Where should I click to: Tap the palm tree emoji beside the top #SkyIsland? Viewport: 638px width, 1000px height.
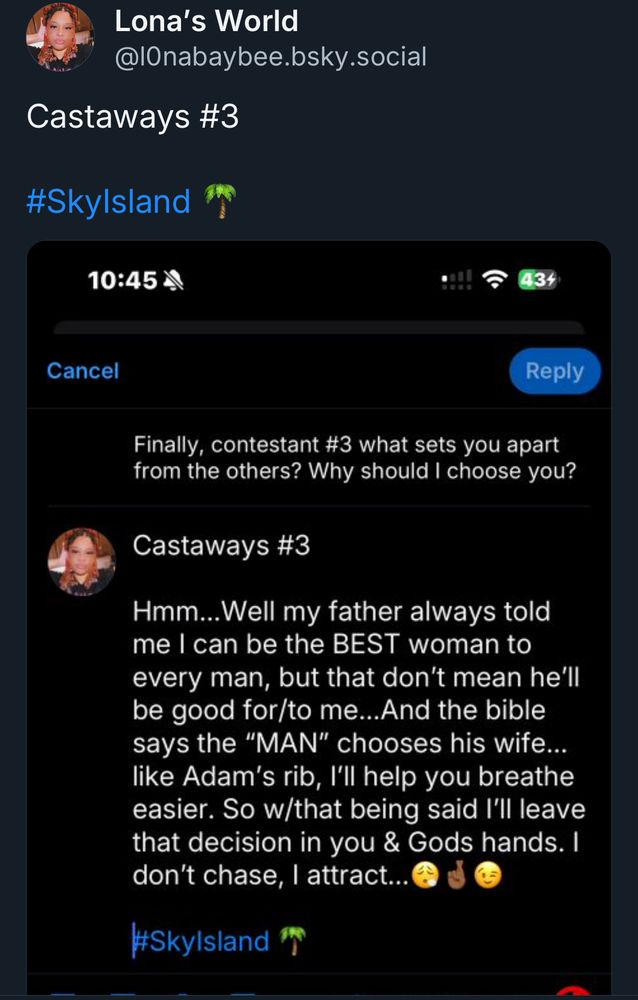tap(220, 201)
